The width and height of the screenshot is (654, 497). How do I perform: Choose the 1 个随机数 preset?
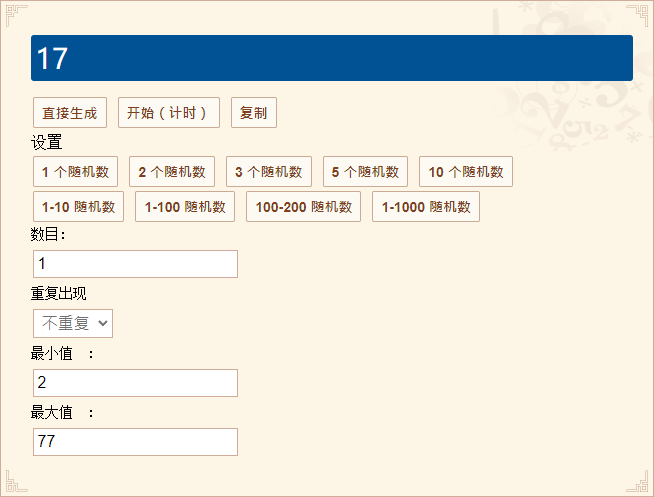pyautogui.click(x=75, y=171)
